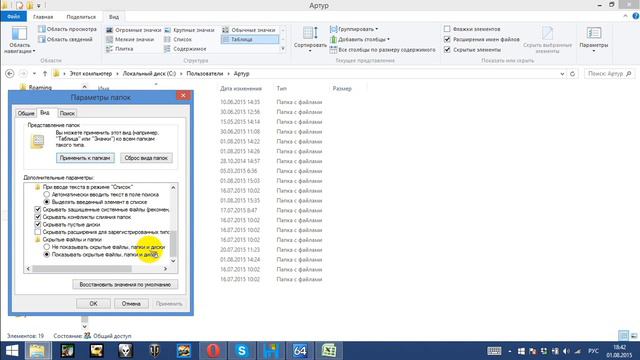Select Show hidden files, folders and drives
Viewport: 640px width, 360px height.
coord(47,254)
